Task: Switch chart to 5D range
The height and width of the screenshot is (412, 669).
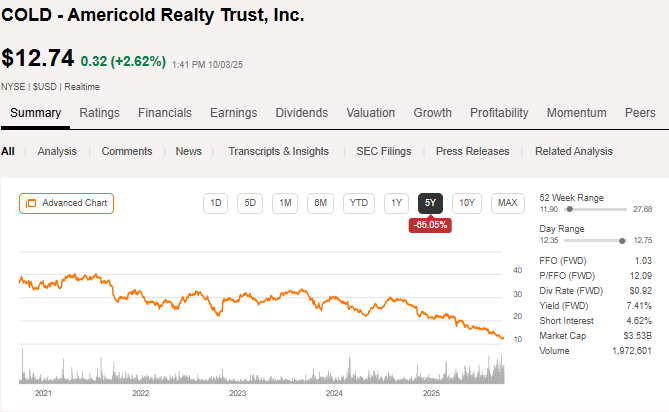Action: 251,204
